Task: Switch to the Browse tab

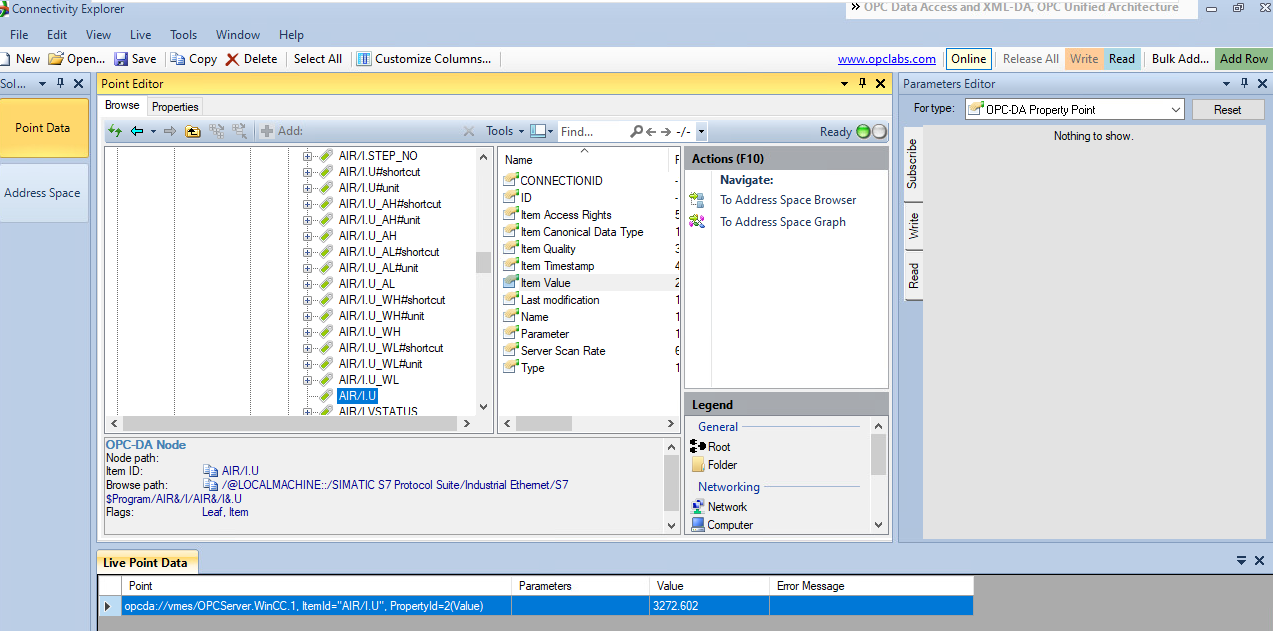Action: (x=122, y=105)
